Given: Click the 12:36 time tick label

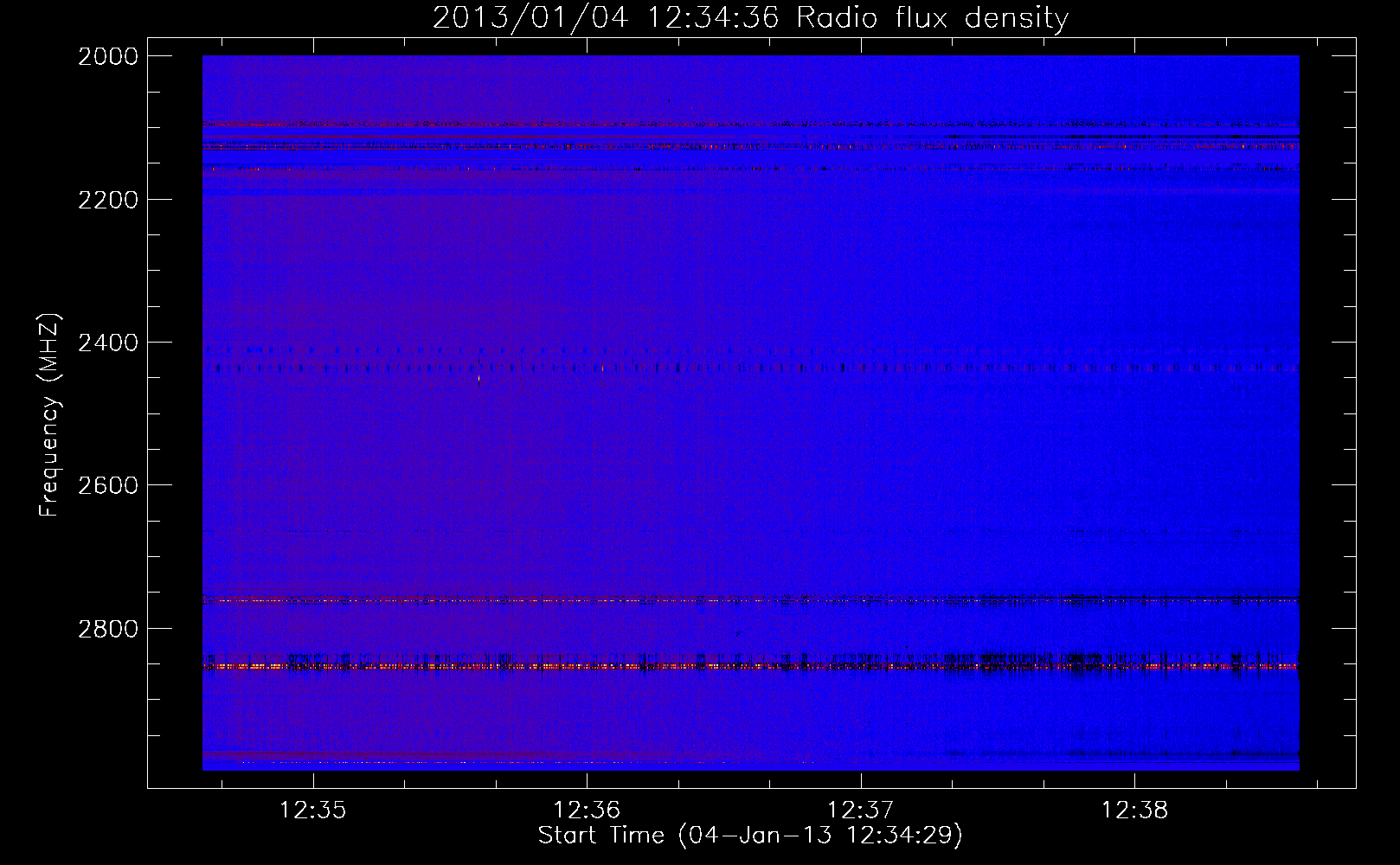Looking at the screenshot, I should click(x=587, y=811).
